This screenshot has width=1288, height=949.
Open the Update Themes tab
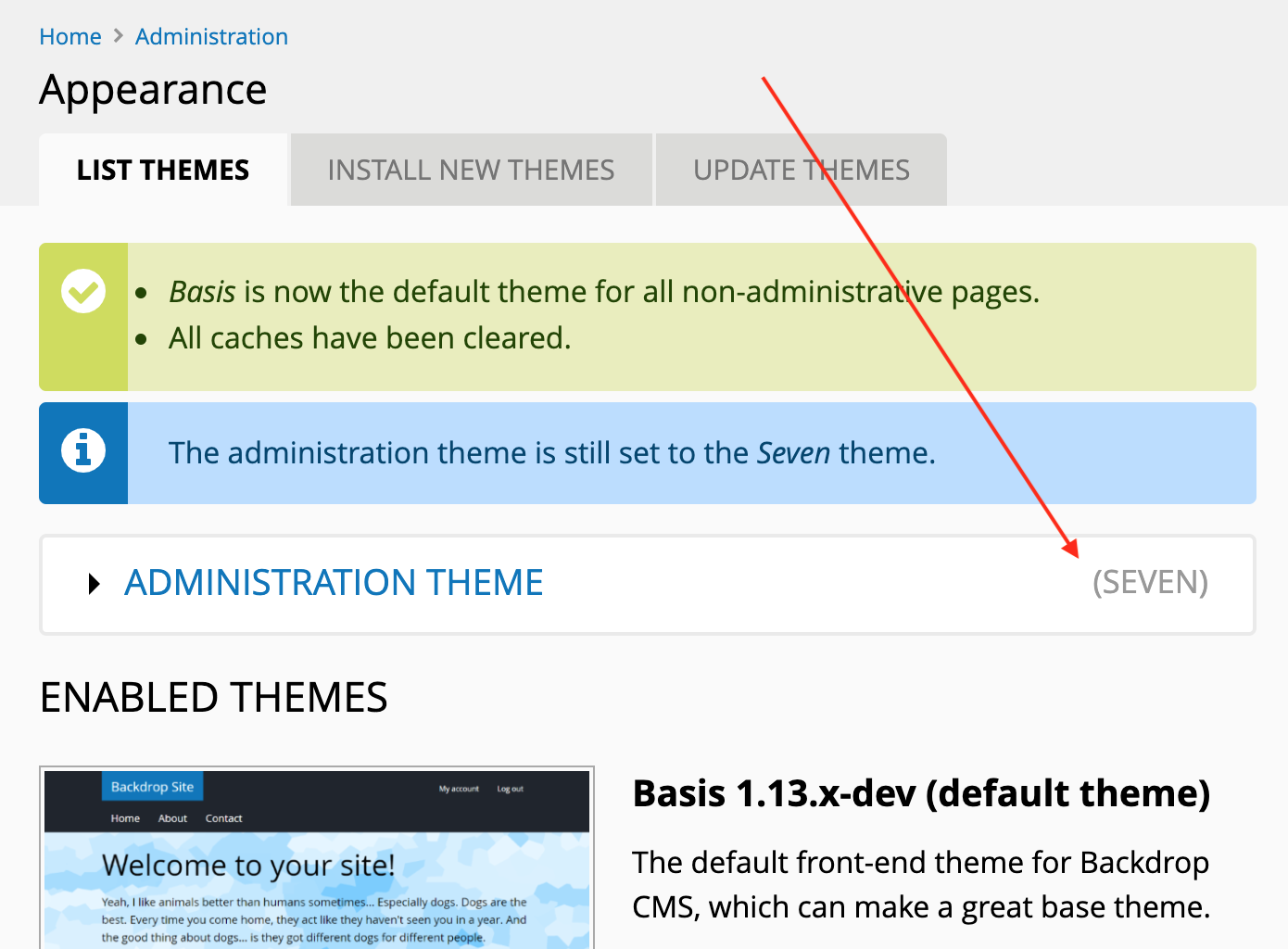coord(801,170)
